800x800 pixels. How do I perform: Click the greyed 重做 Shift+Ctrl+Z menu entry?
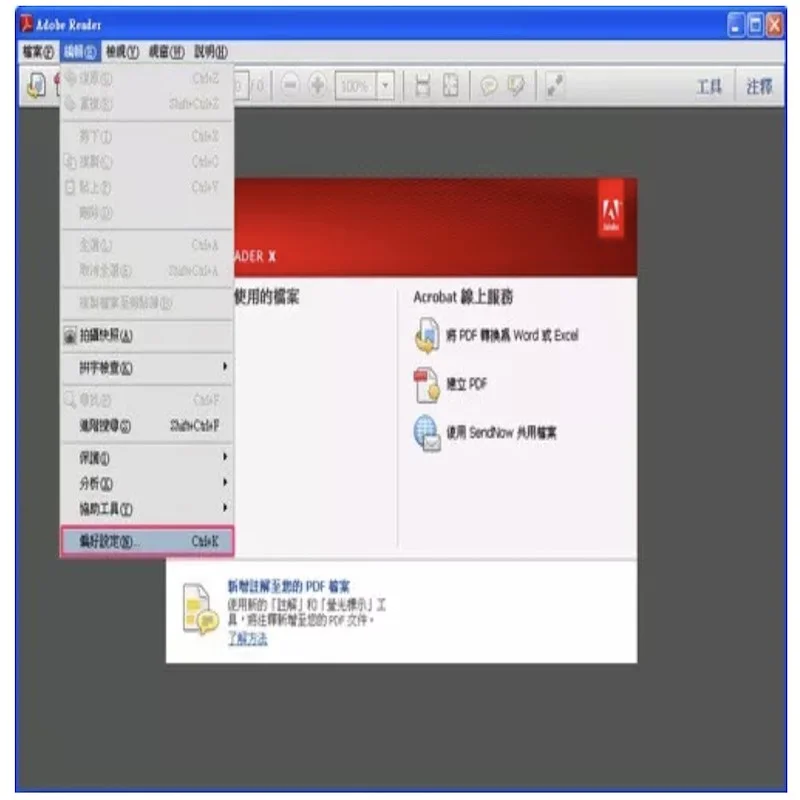(x=147, y=104)
